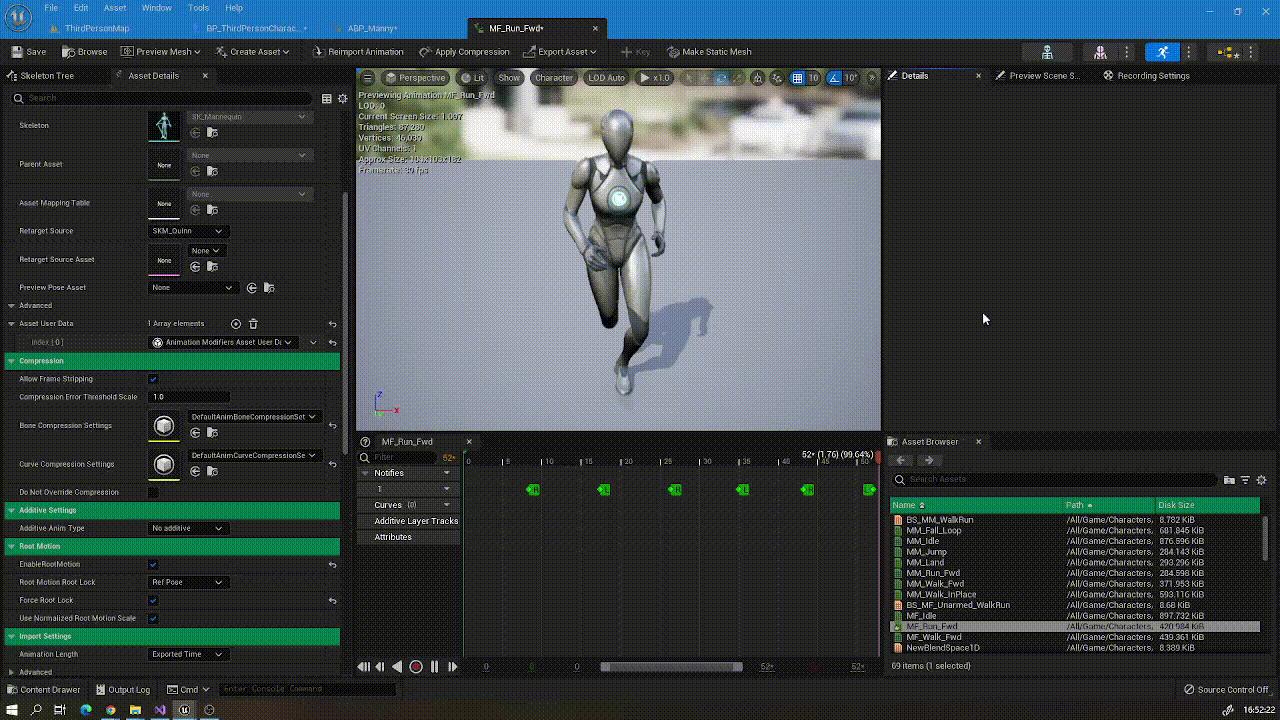This screenshot has width=1280, height=720.
Task: Disable the EnableRootMotion checkbox
Action: point(153,564)
